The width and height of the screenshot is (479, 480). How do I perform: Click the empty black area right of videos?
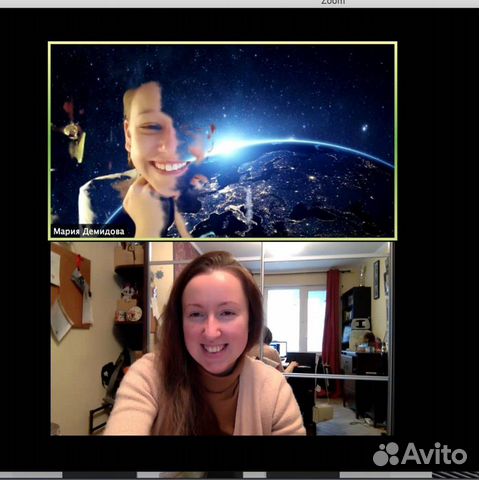[x=437, y=233]
